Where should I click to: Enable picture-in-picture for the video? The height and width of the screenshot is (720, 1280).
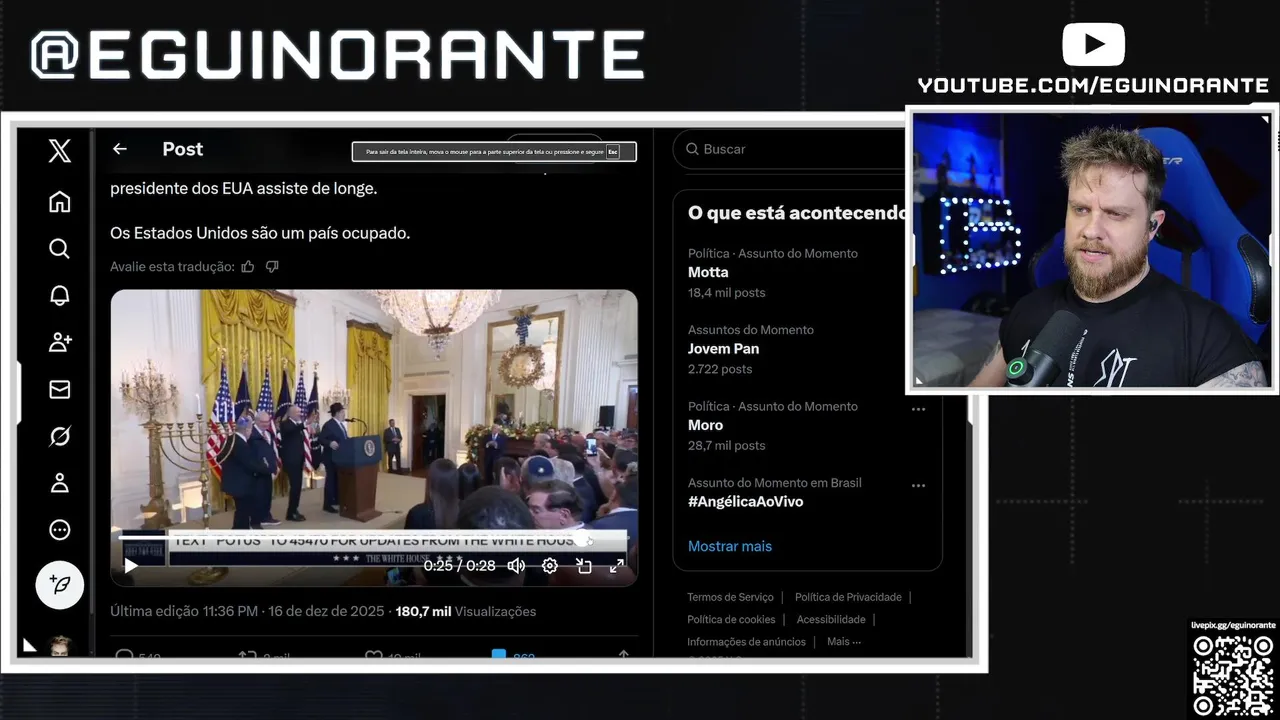click(584, 566)
